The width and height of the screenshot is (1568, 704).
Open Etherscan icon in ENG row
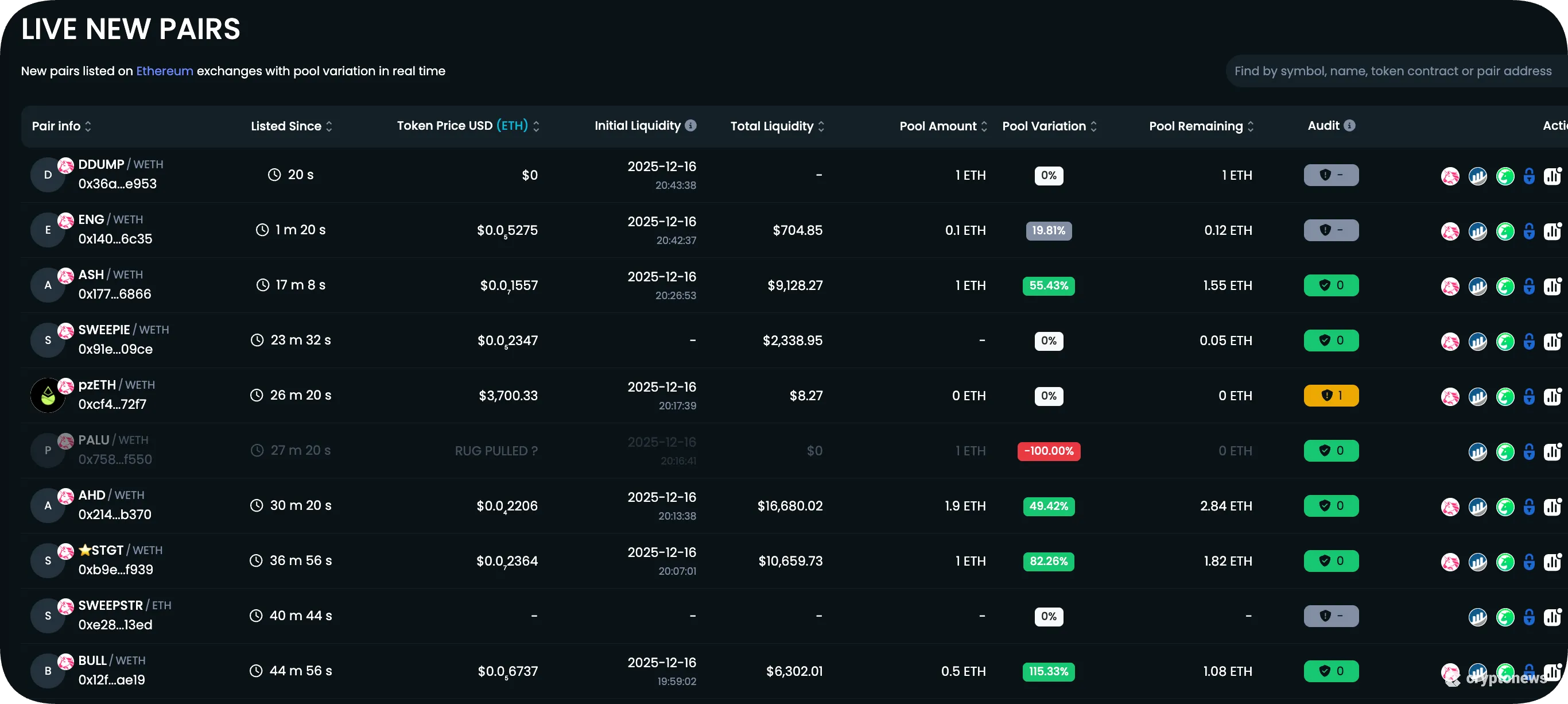coord(1477,231)
